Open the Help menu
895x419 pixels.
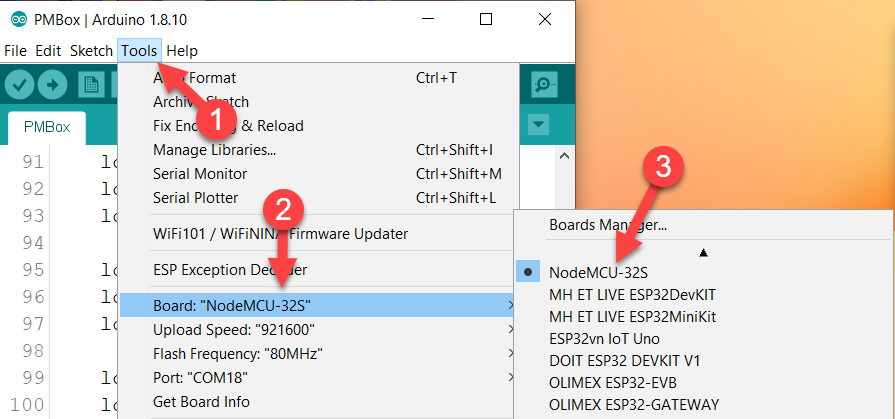pyautogui.click(x=182, y=51)
